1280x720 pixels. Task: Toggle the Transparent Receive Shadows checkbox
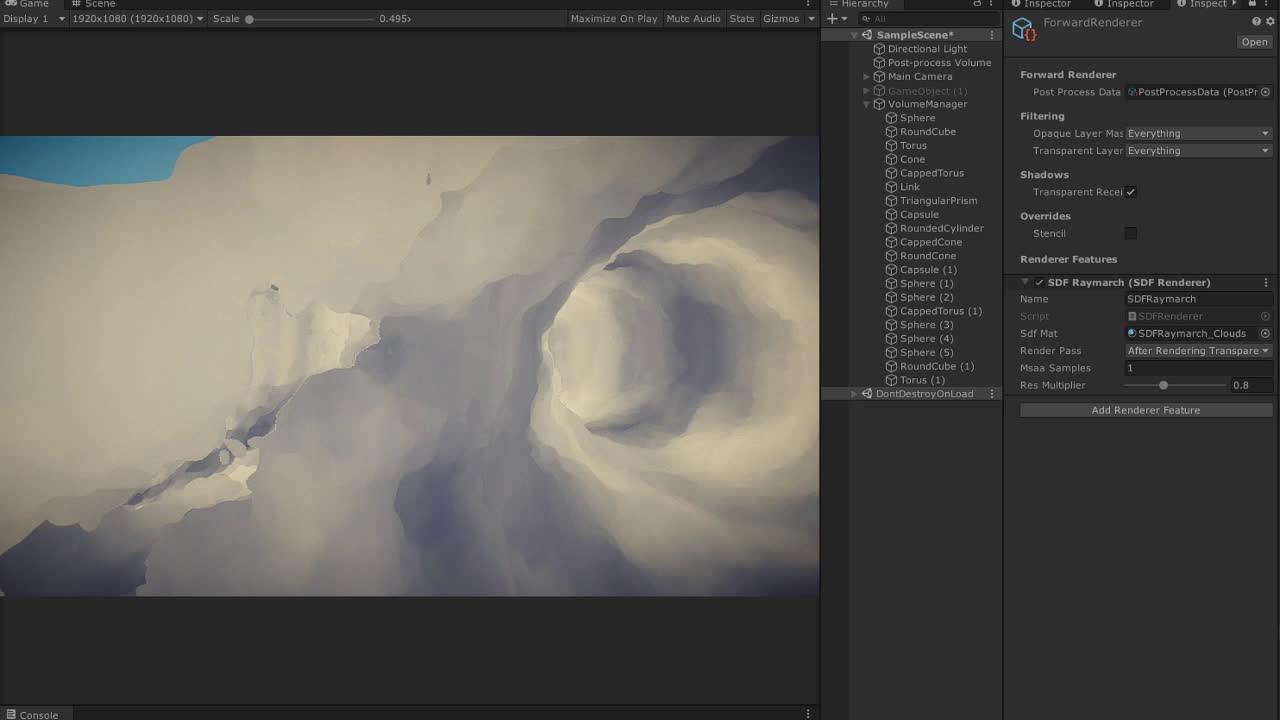[1131, 192]
